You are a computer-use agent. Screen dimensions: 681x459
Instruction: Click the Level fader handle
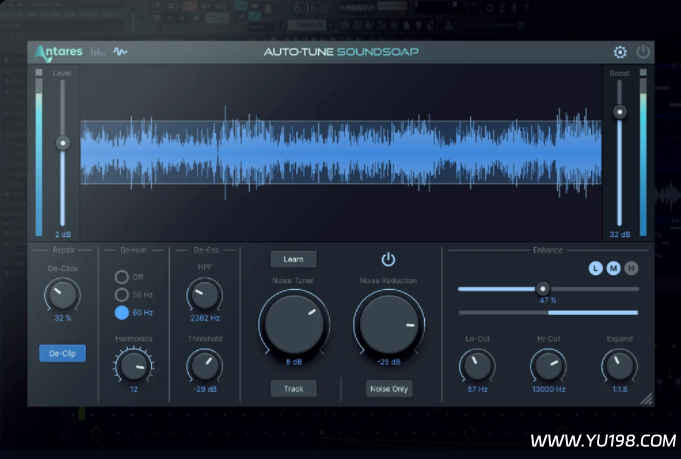pos(63,143)
